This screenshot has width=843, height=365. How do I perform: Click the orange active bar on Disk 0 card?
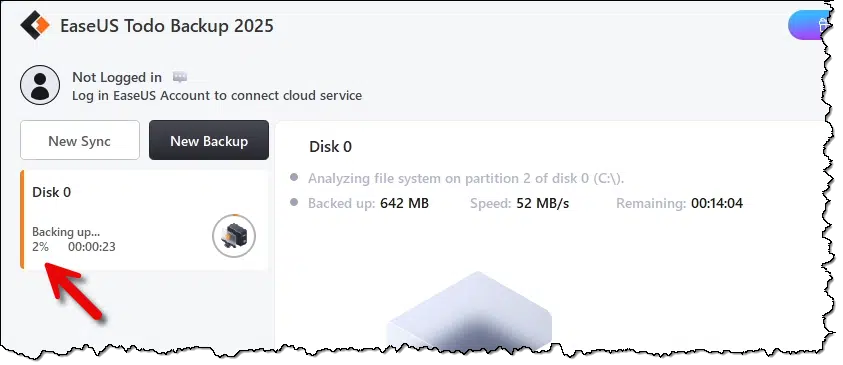pos(22,219)
